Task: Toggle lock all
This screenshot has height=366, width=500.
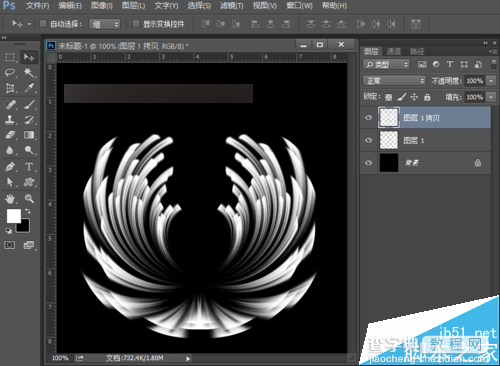Action: pyautogui.click(x=427, y=97)
